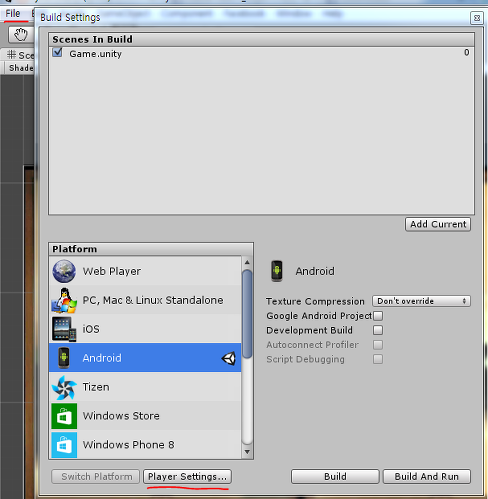Select the Web Player platform label
This screenshot has height=499, width=488.
click(112, 271)
